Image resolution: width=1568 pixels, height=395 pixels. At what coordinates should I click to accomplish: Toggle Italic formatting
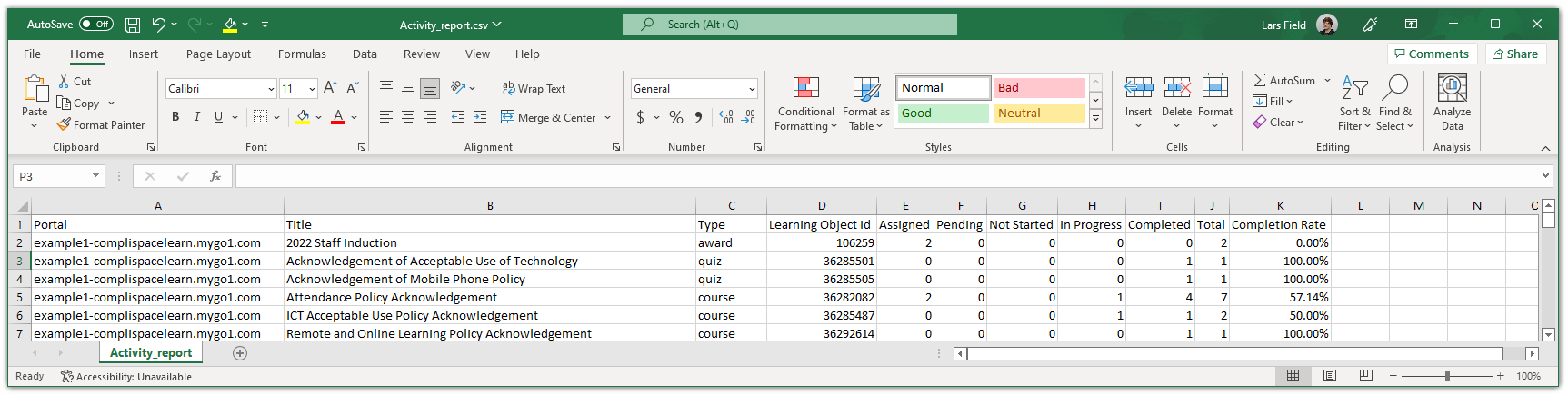(196, 116)
